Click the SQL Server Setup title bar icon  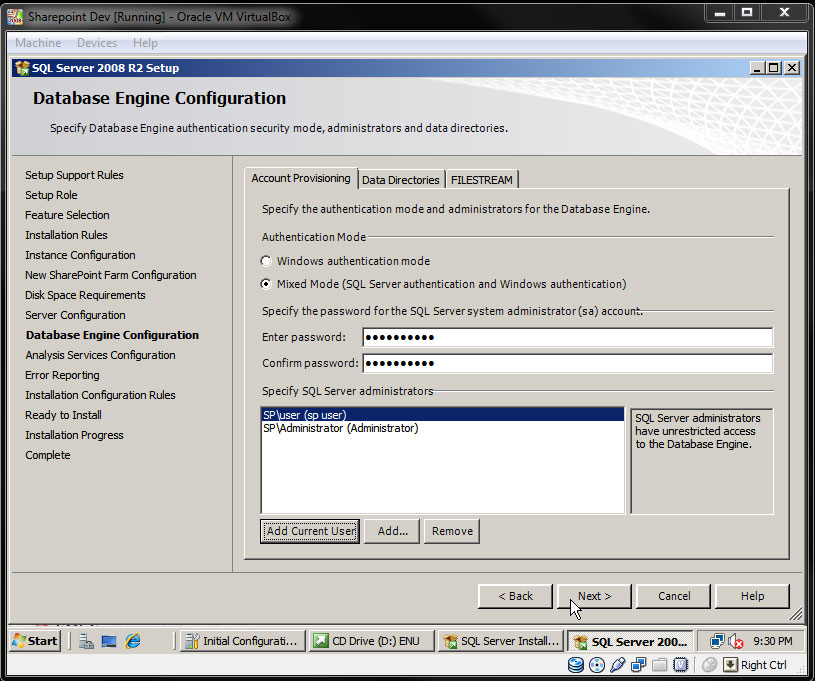pos(22,68)
